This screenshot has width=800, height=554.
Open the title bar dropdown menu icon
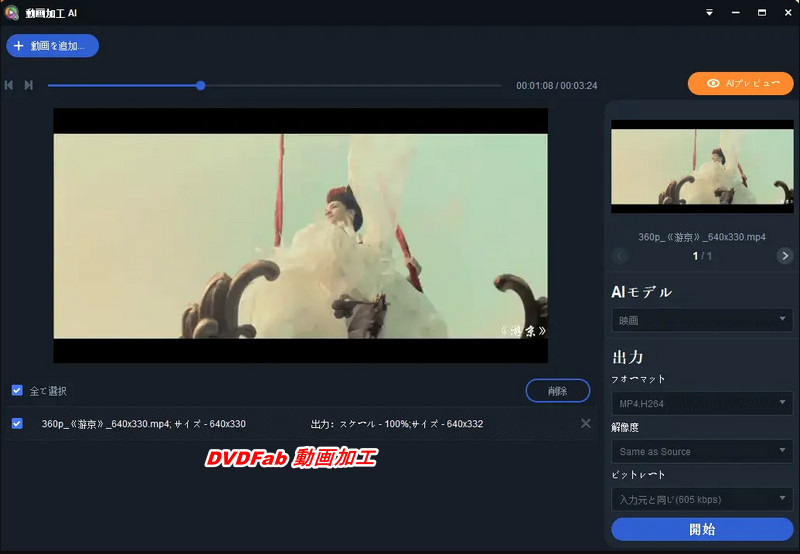[x=709, y=13]
